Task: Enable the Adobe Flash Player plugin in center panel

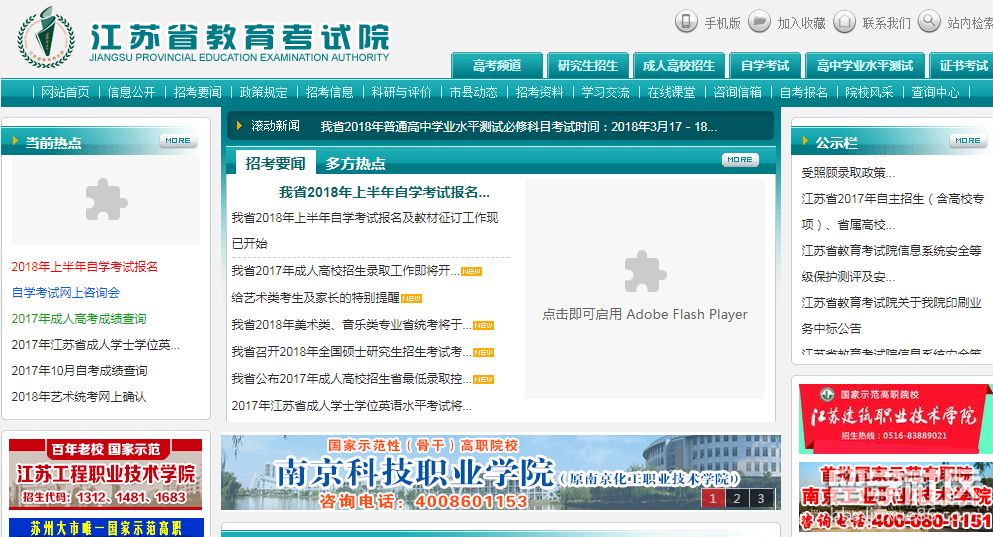Action: tap(645, 288)
